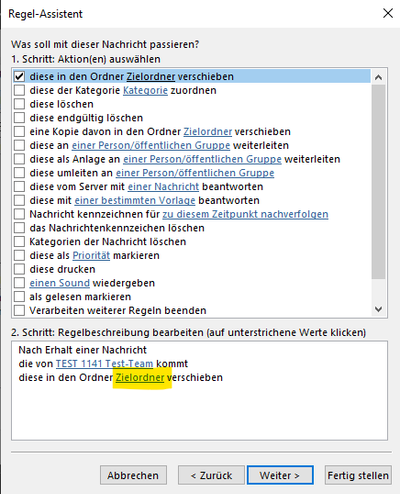Click person/group link in 'umleiten an' row
Screen dimensions: 400x494
coord(195,173)
